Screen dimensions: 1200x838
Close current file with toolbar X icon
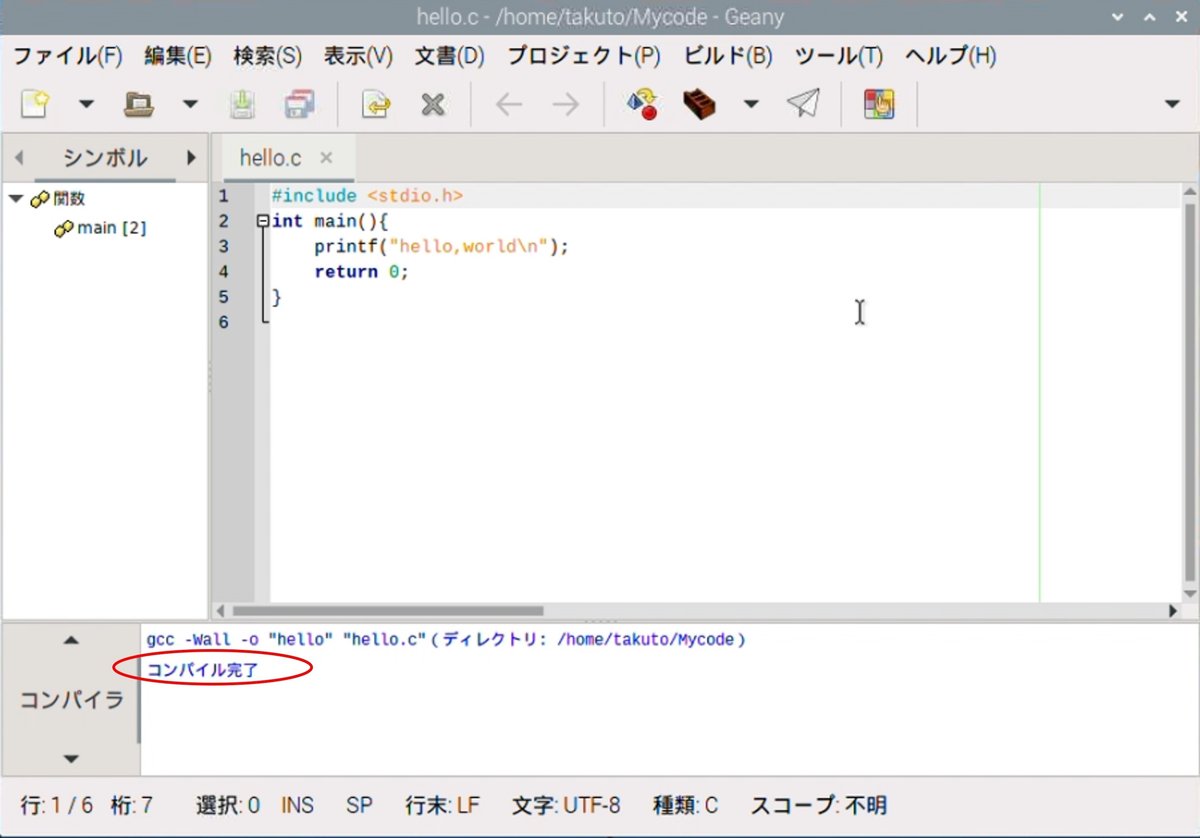coord(432,104)
